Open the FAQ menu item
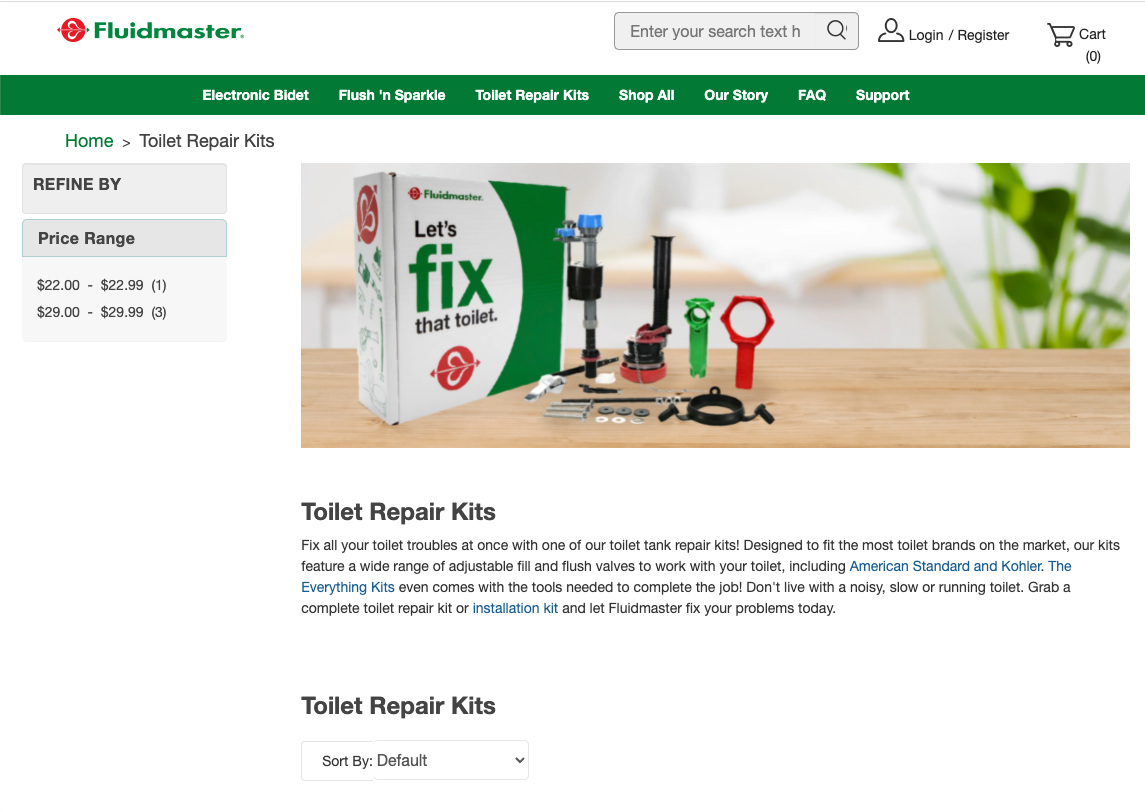Screen dimensions: 1145x812 point(812,95)
